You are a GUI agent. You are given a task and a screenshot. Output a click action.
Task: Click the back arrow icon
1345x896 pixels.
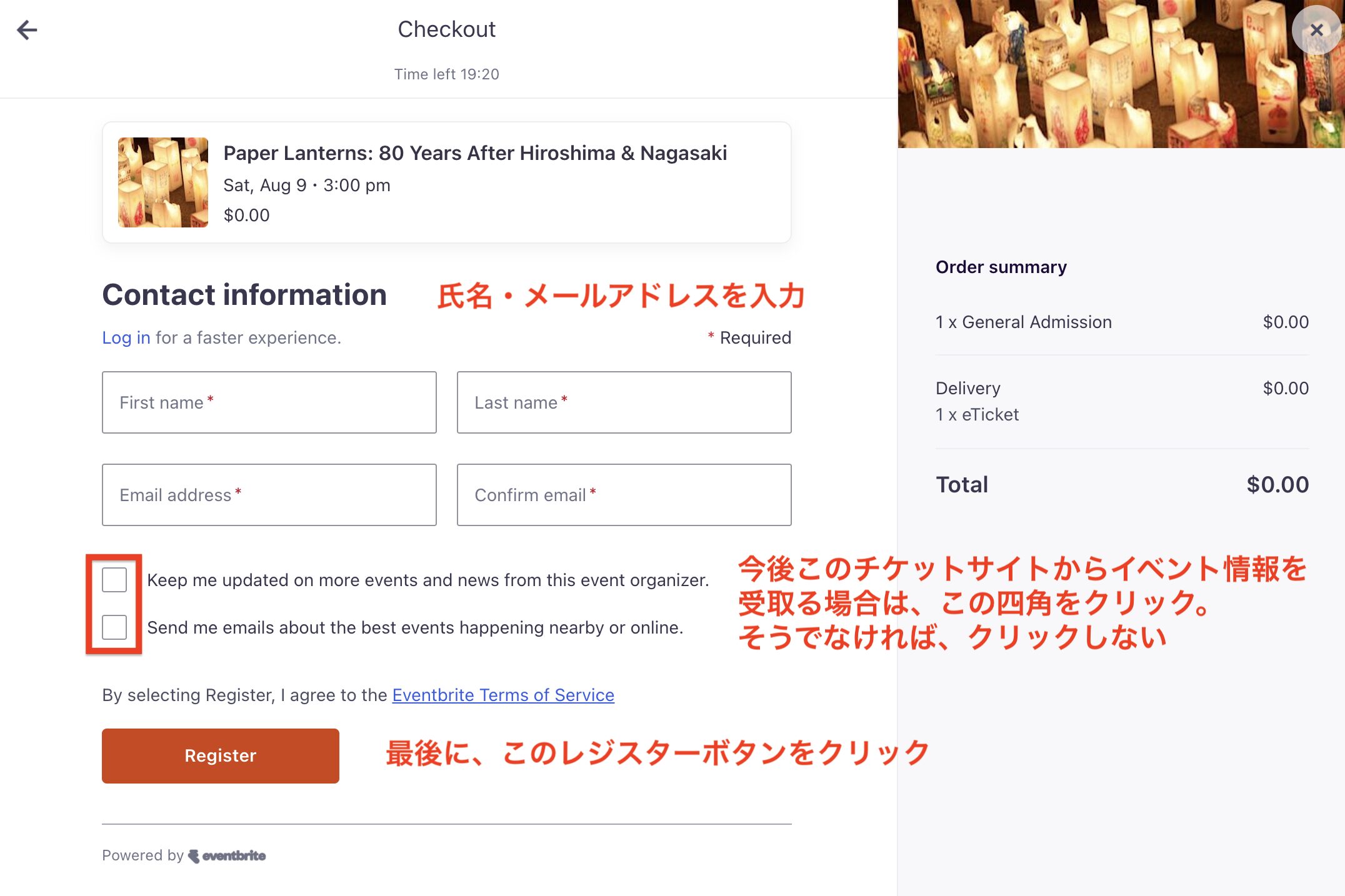tap(27, 29)
